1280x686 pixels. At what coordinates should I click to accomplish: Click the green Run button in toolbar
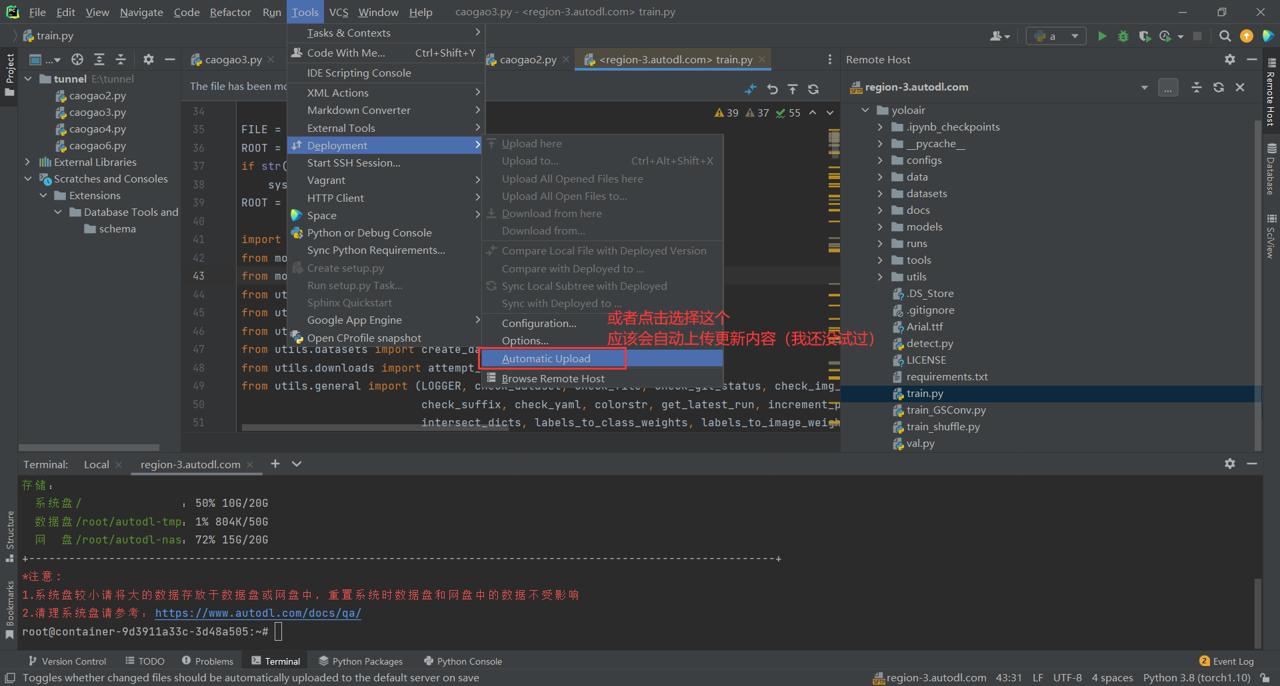1101,36
